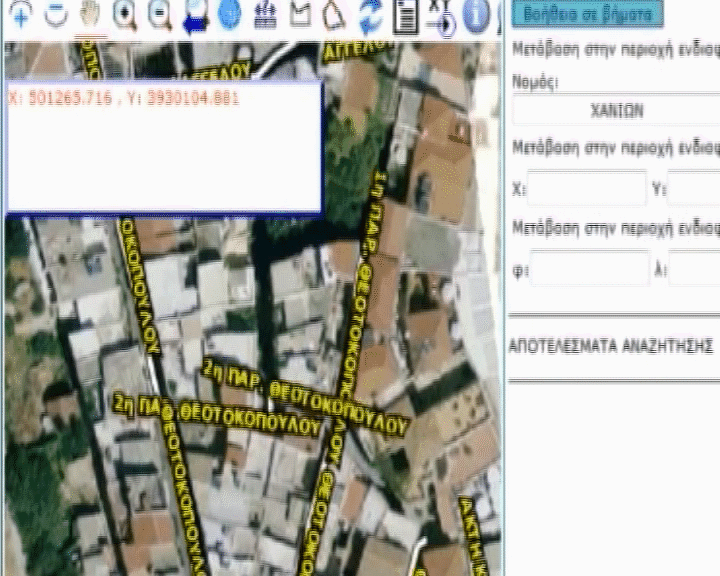Select the pan hand tool

click(91, 15)
